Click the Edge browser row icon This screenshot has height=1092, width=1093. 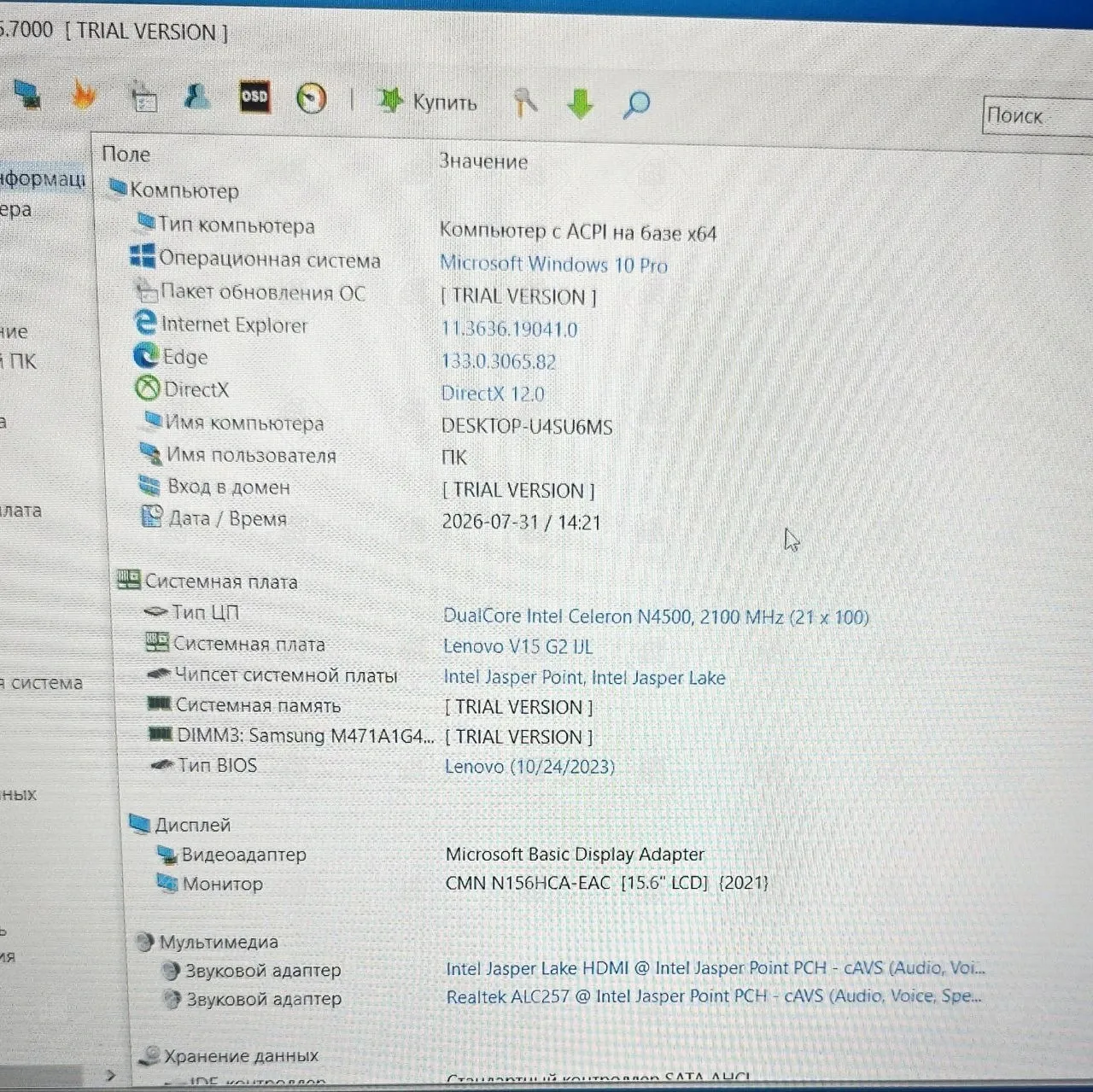coord(146,355)
